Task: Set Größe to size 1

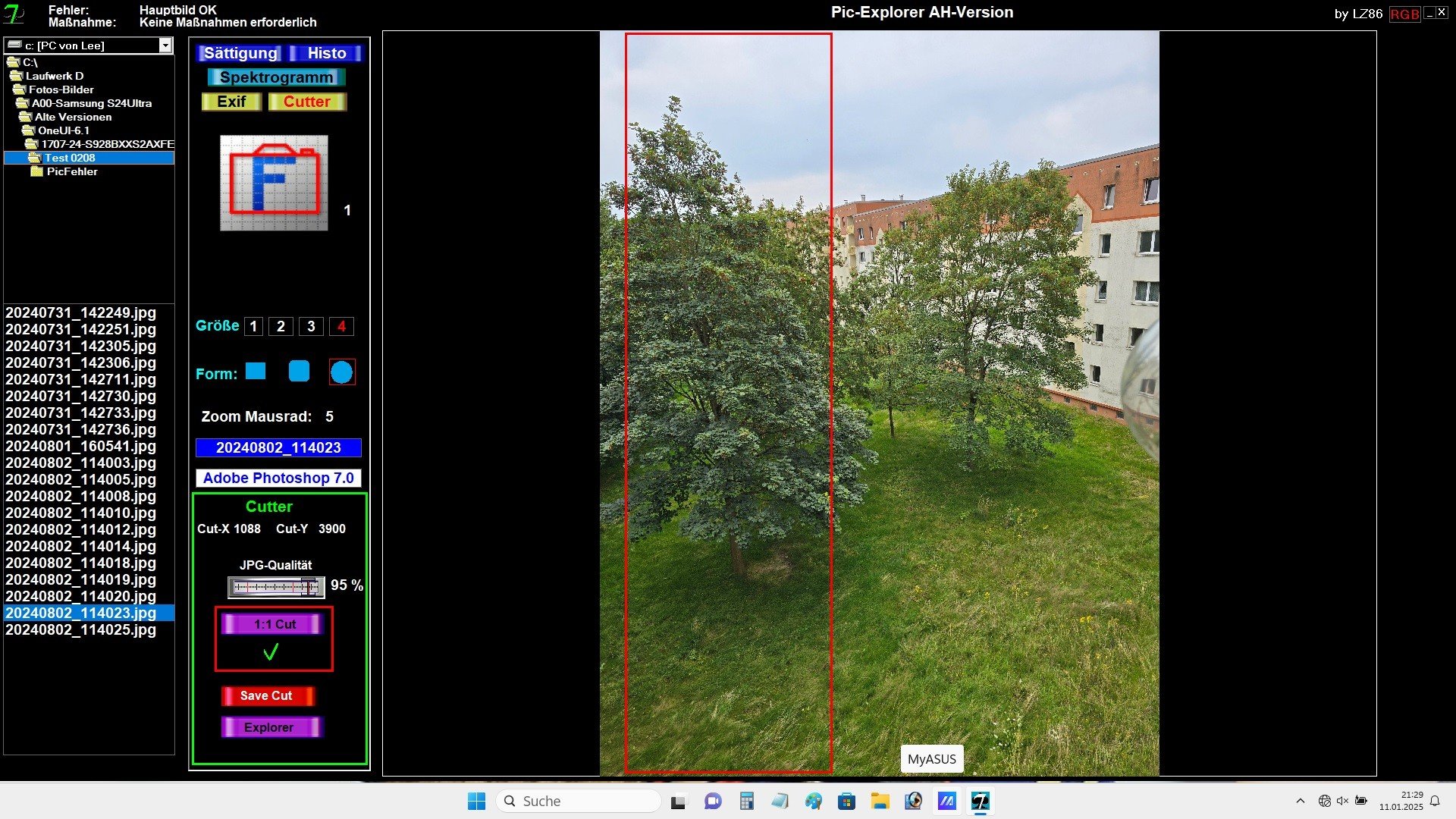Action: [253, 326]
